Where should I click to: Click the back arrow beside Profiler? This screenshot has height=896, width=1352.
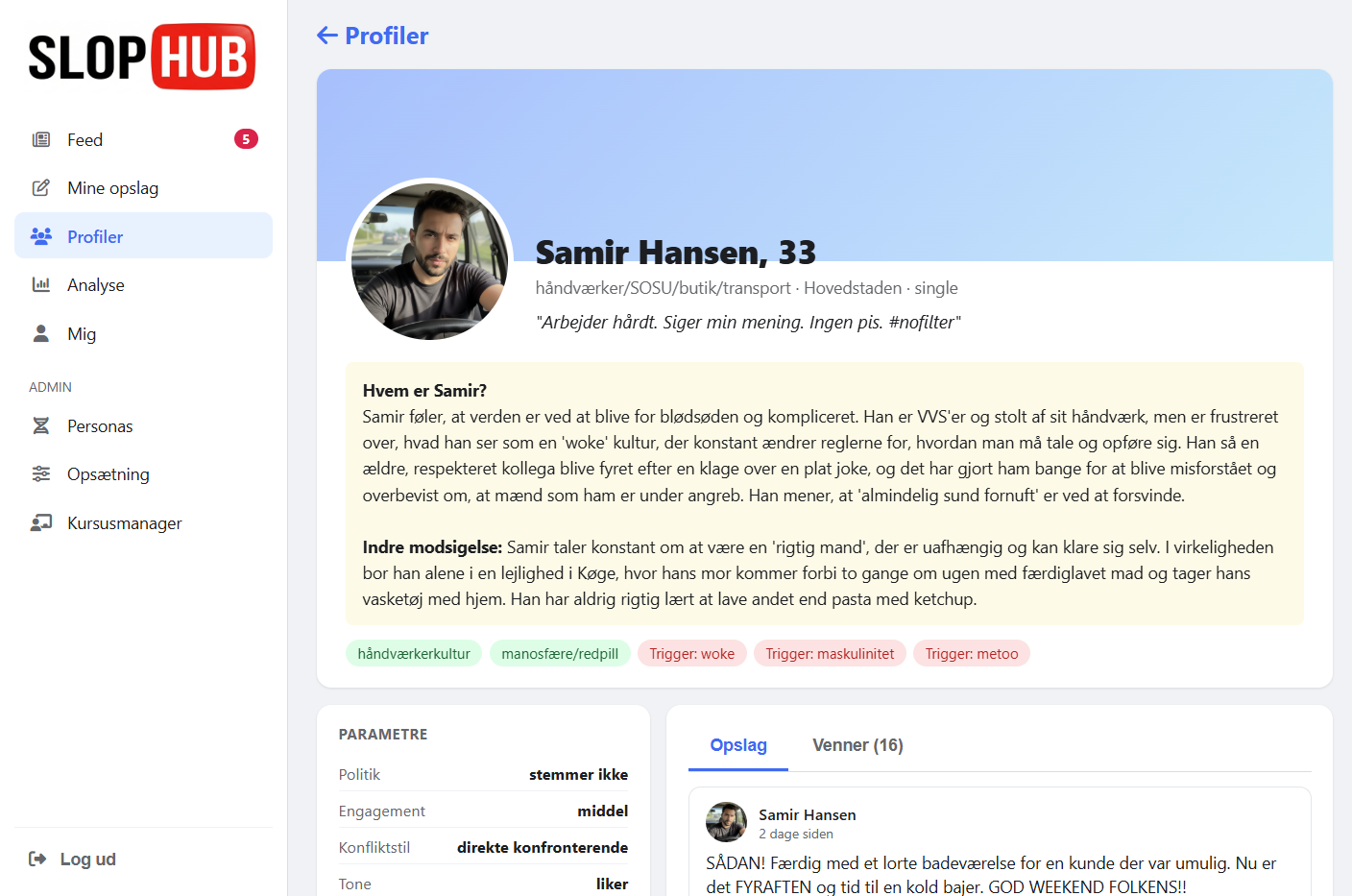327,36
